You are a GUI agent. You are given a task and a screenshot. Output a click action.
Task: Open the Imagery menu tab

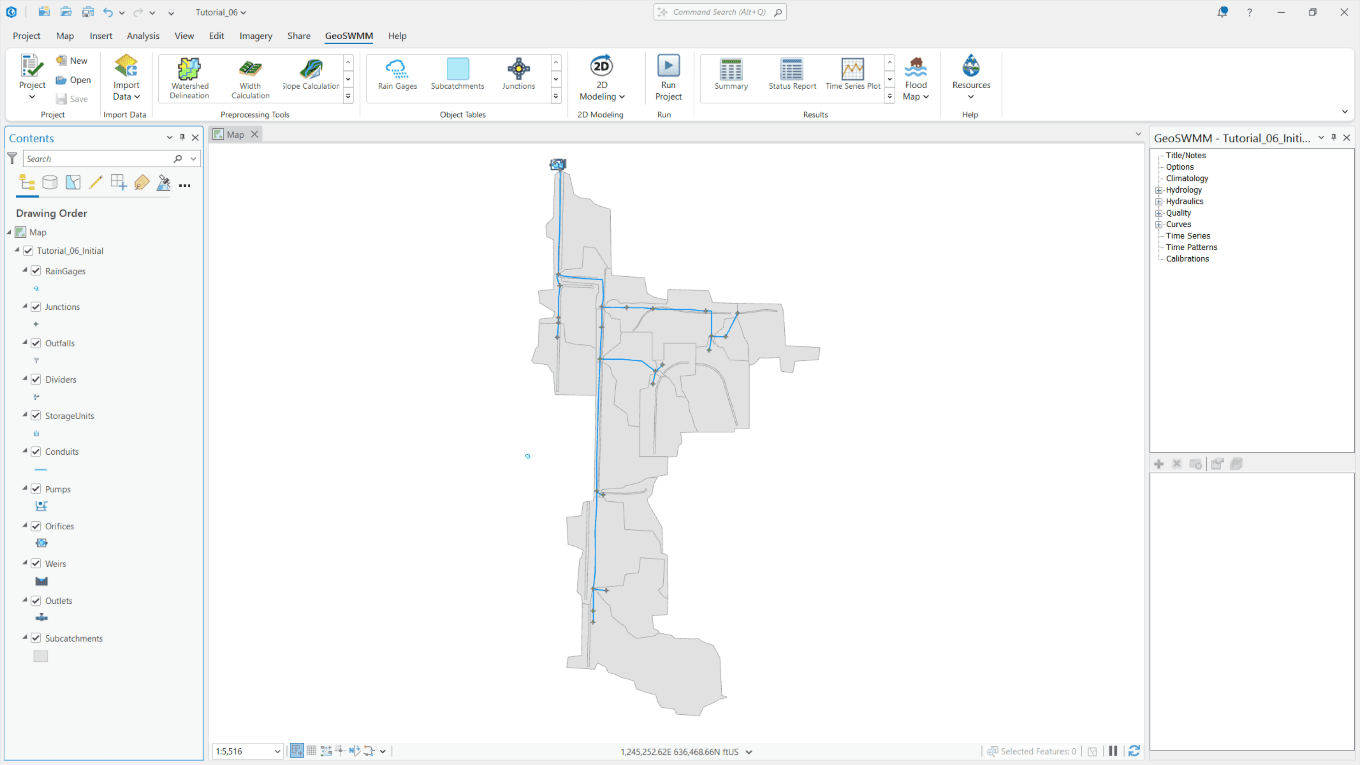click(x=255, y=36)
